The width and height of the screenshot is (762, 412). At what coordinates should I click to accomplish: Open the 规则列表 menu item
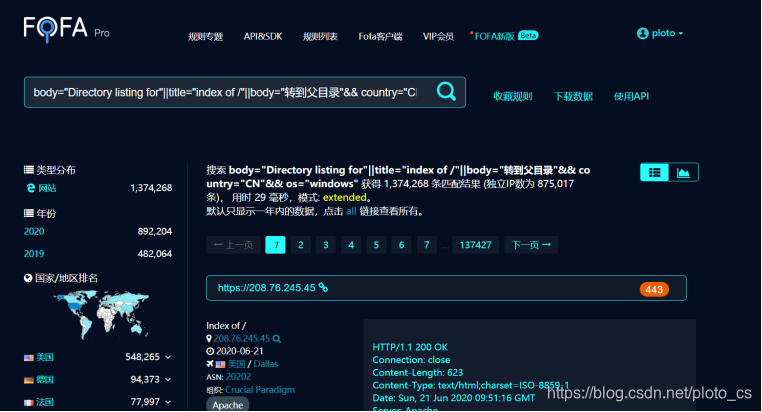[320, 36]
